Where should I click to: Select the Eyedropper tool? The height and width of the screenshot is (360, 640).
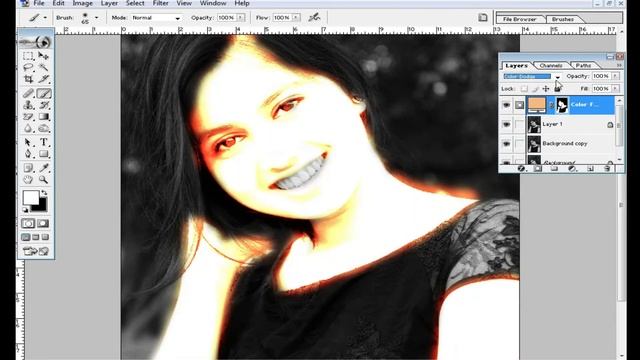[43, 168]
